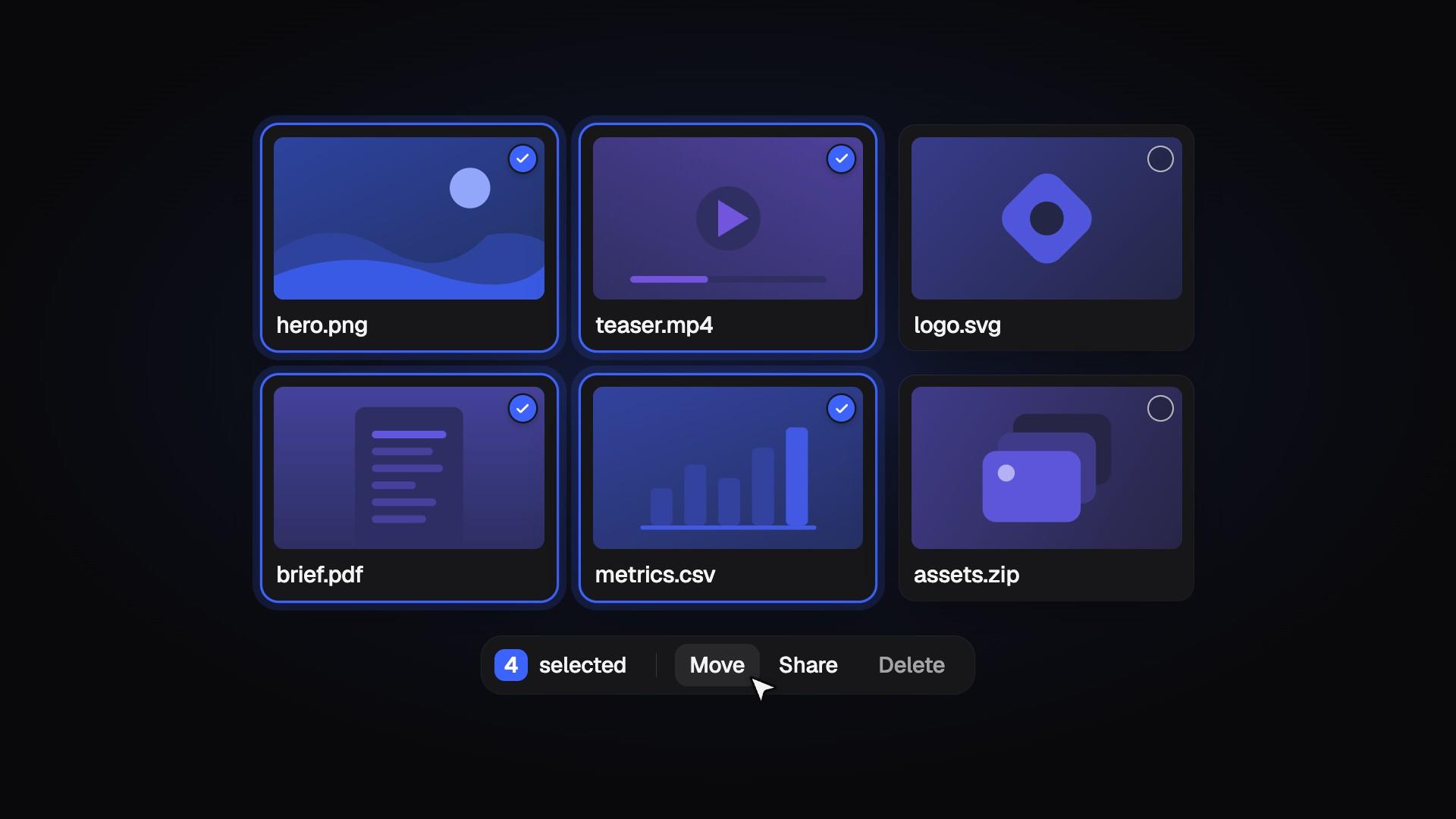
Task: Click the logo.svg file name
Action: tap(957, 325)
